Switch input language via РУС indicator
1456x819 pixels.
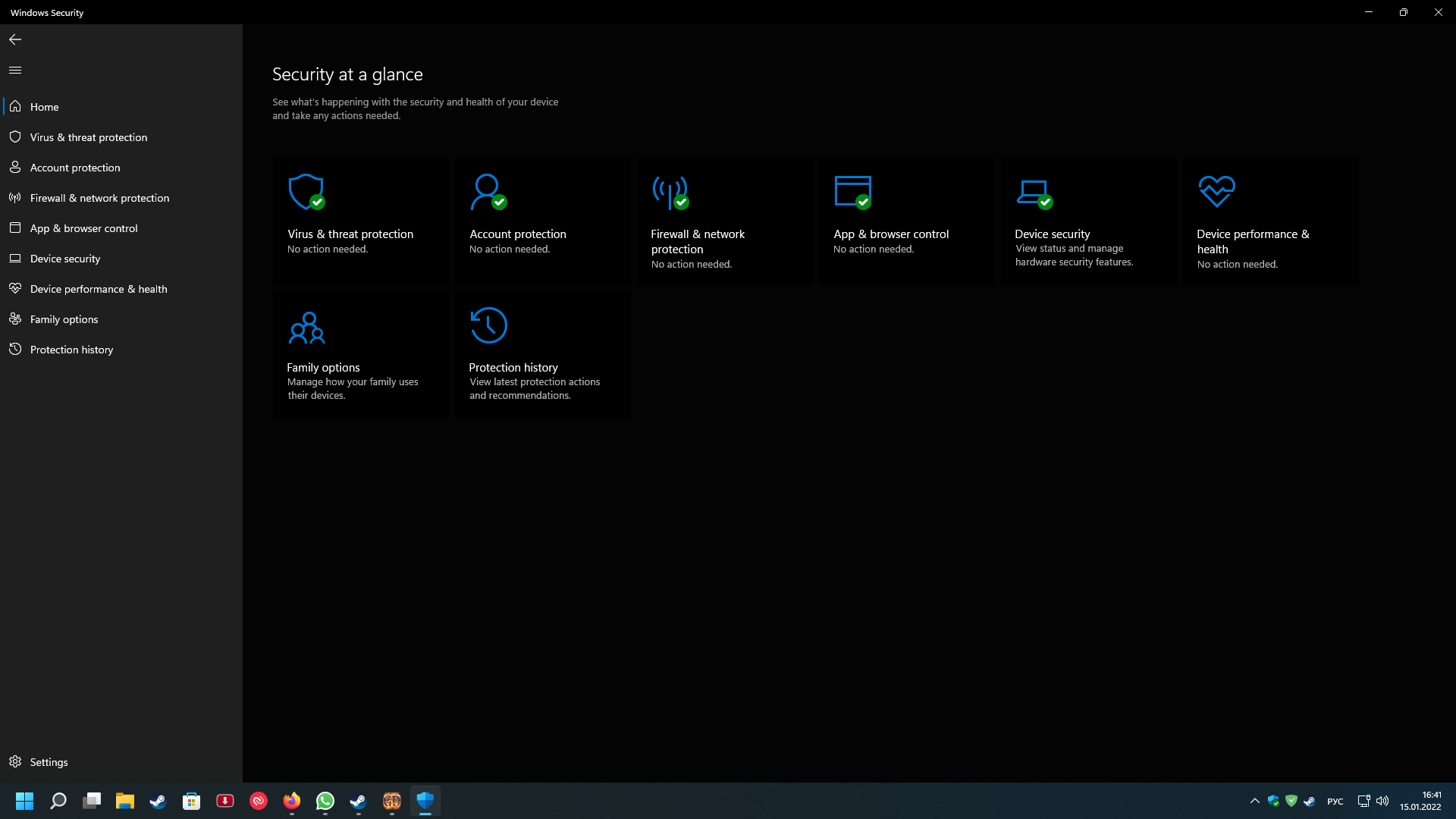pyautogui.click(x=1335, y=802)
